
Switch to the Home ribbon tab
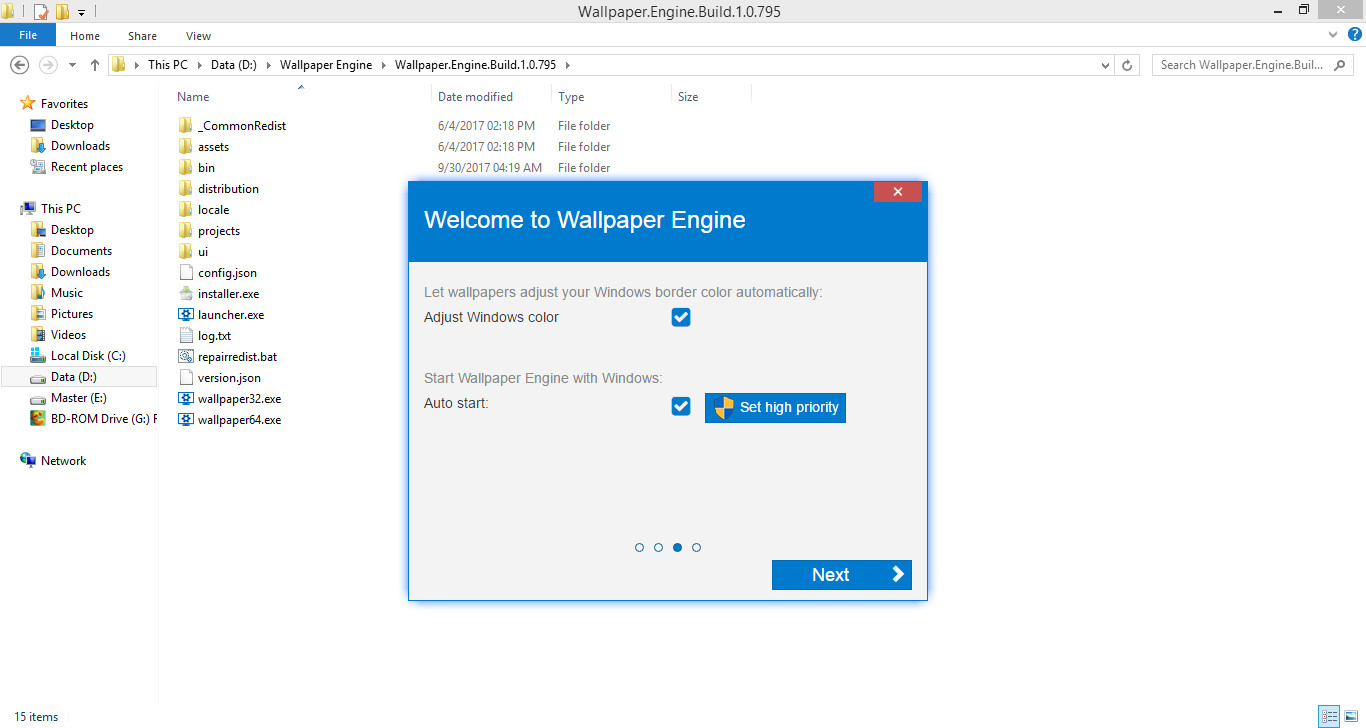85,36
